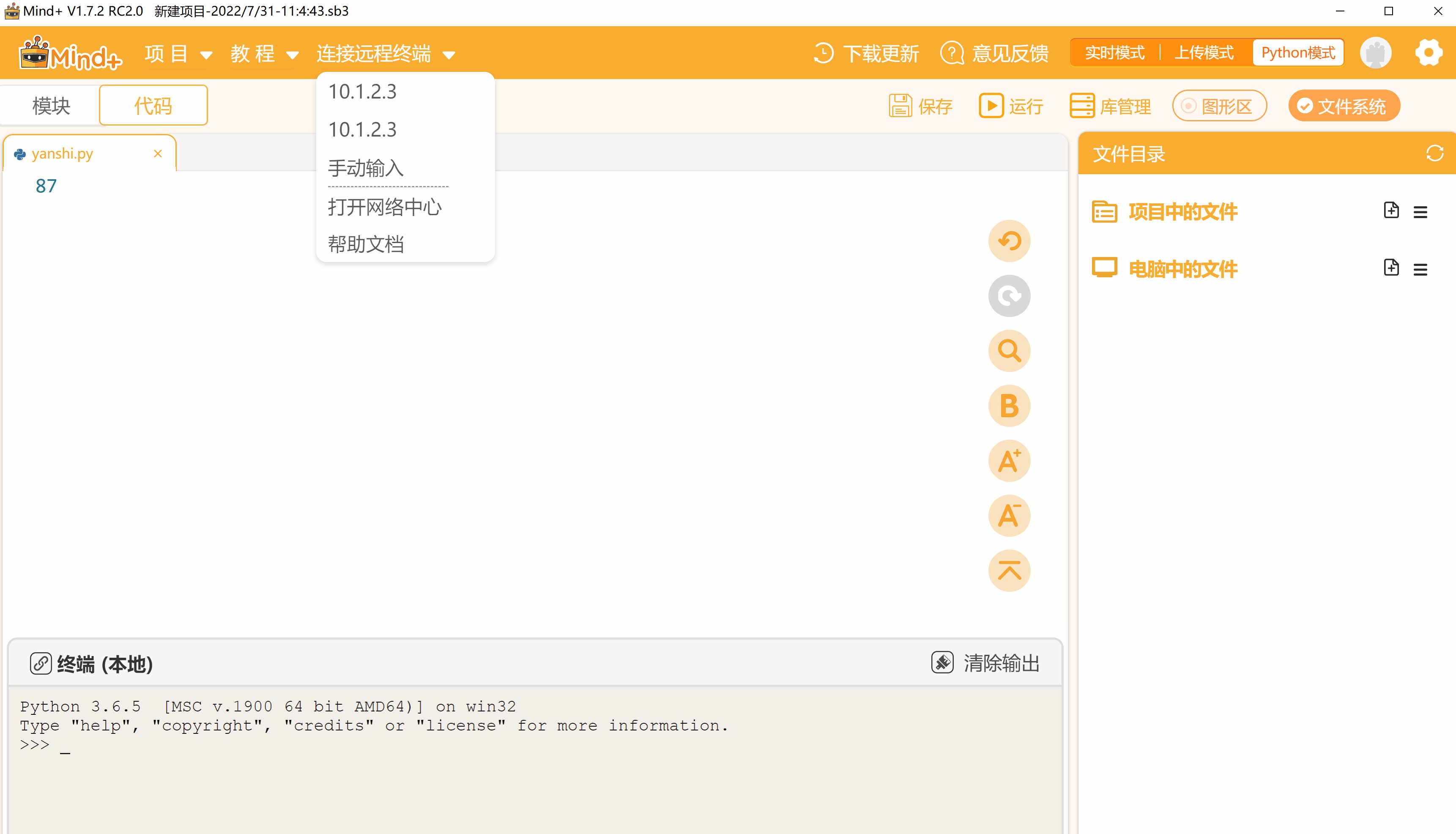This screenshot has height=834, width=1456.
Task: Open the user avatar account icon
Action: coord(1375,53)
